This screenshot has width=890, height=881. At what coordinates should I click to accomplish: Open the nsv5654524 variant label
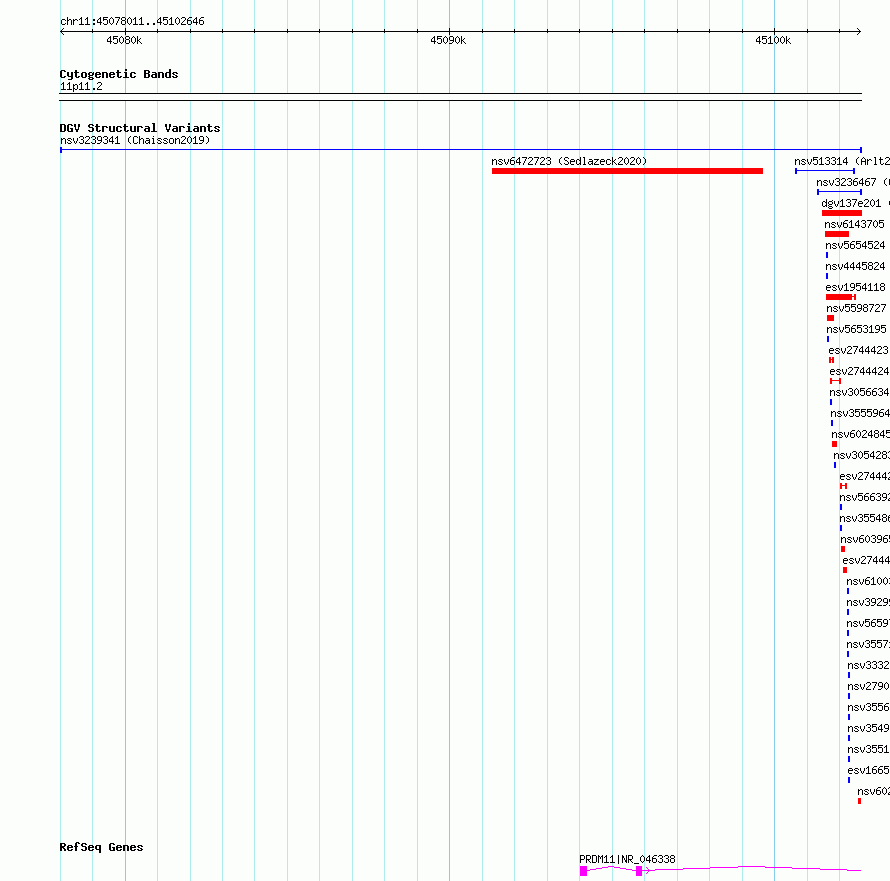point(855,245)
